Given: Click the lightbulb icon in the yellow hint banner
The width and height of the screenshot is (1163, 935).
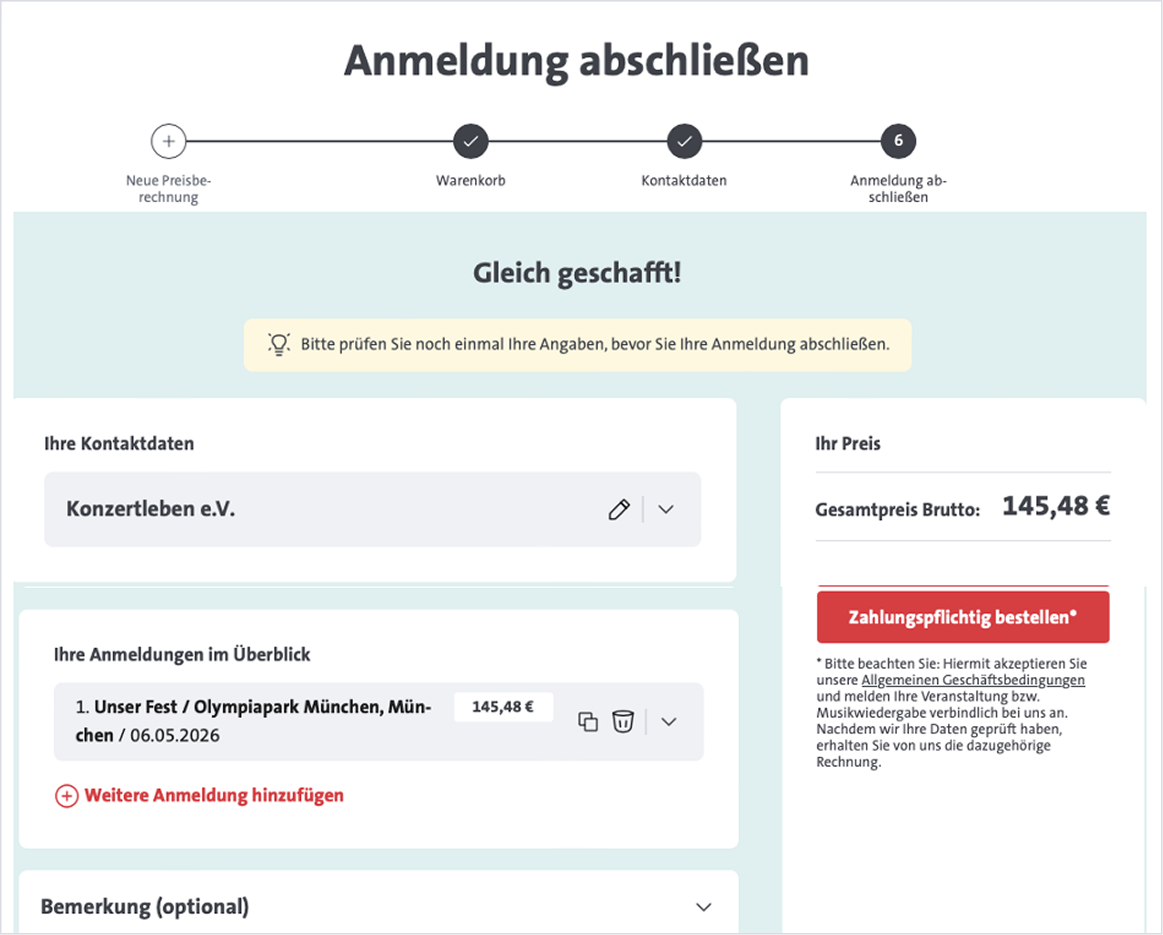Looking at the screenshot, I should (281, 345).
